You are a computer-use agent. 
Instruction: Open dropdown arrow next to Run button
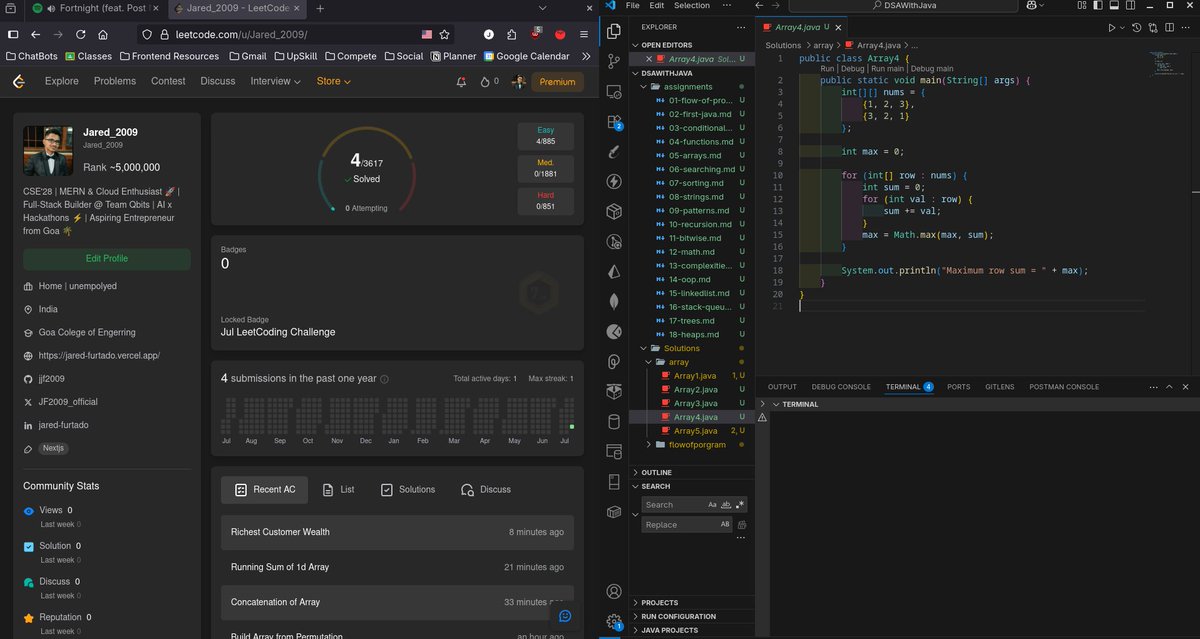[1125, 28]
